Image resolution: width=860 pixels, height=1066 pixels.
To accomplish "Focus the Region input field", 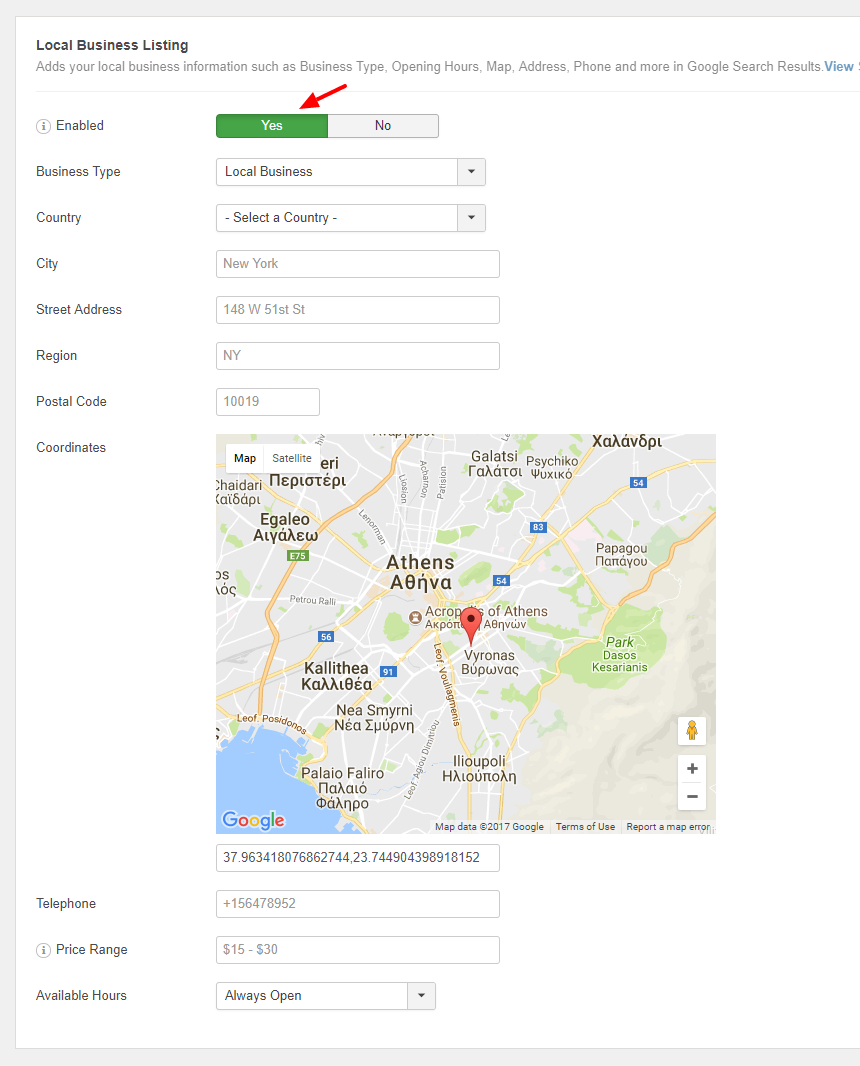I will [x=358, y=356].
